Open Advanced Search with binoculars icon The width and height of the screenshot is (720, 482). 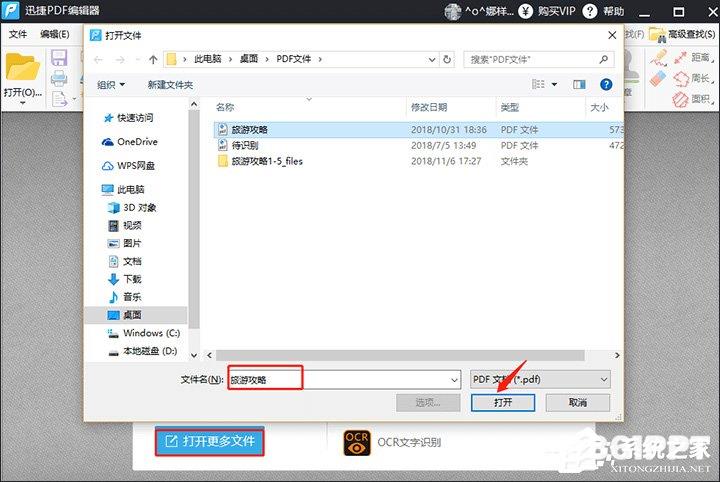coord(683,34)
